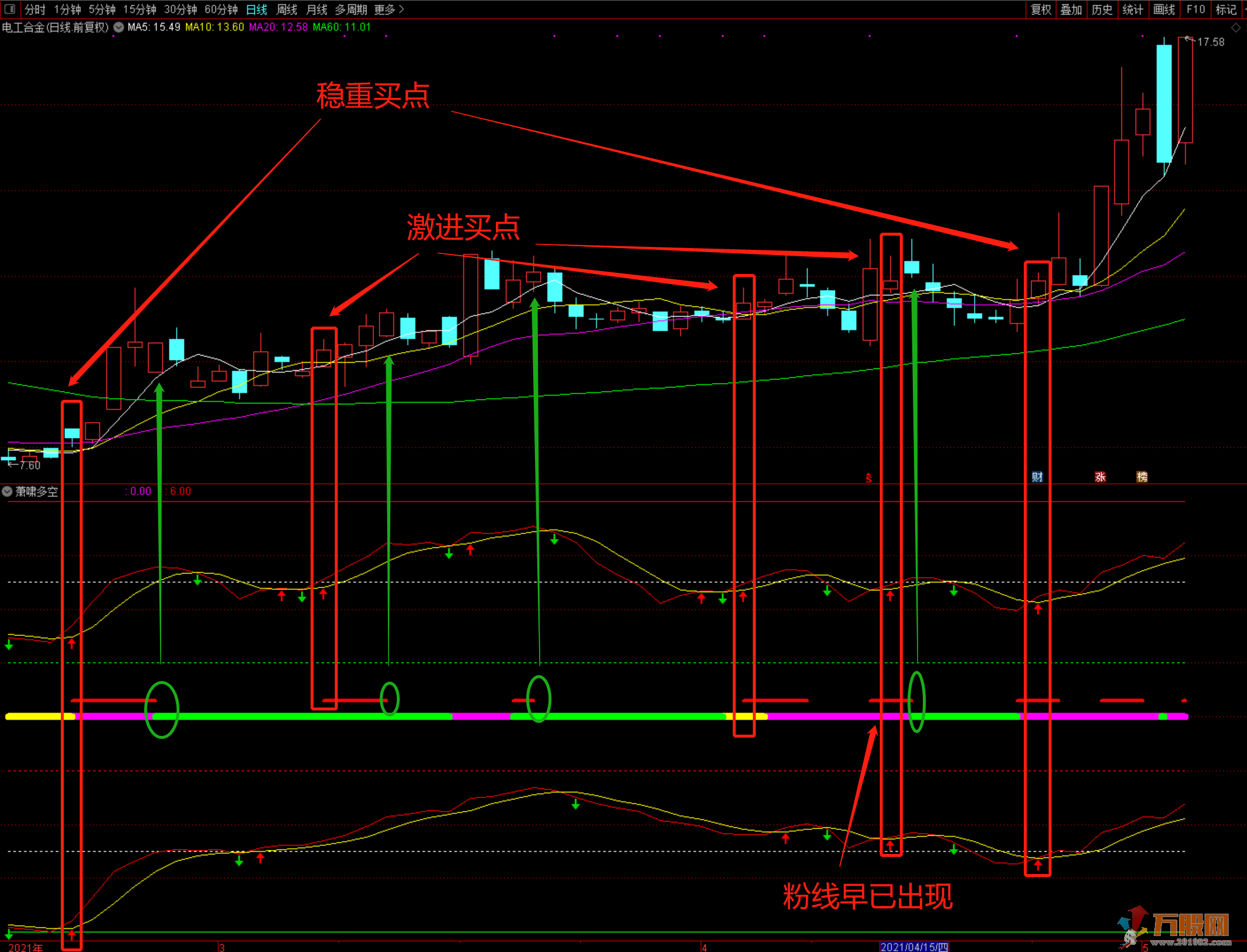Switch to 1分钟 period tab

point(67,9)
